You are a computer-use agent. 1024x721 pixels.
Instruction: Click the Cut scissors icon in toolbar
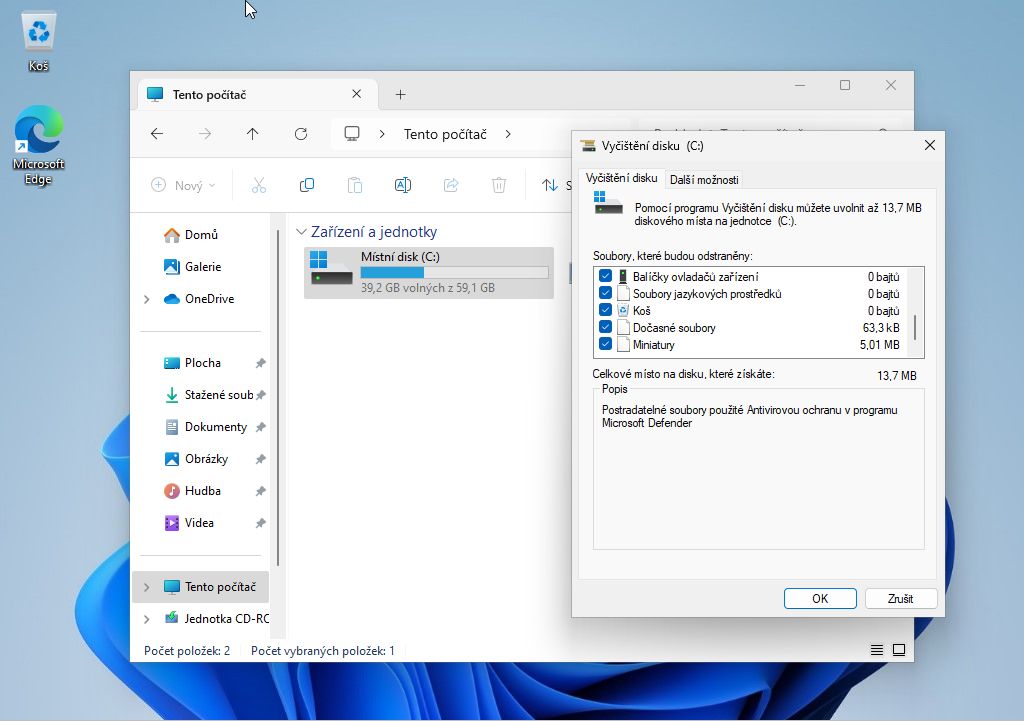pos(258,185)
